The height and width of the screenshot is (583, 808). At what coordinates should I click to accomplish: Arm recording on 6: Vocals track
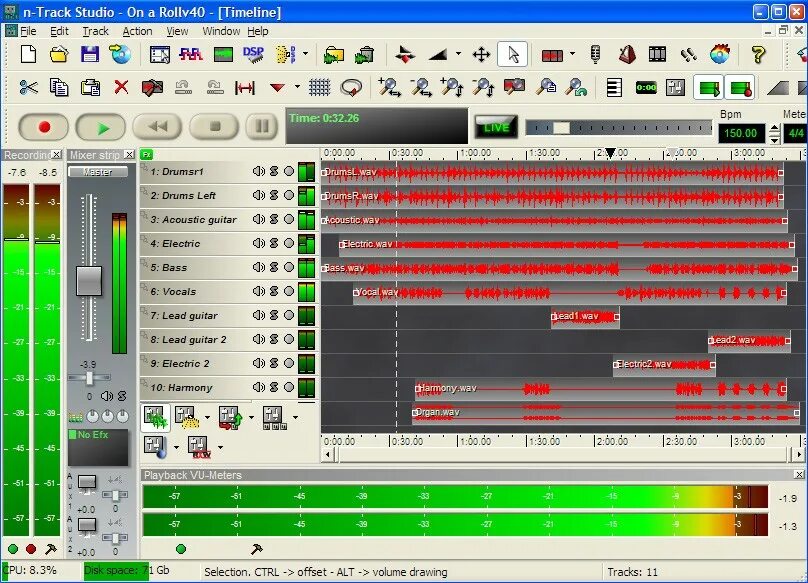click(289, 291)
